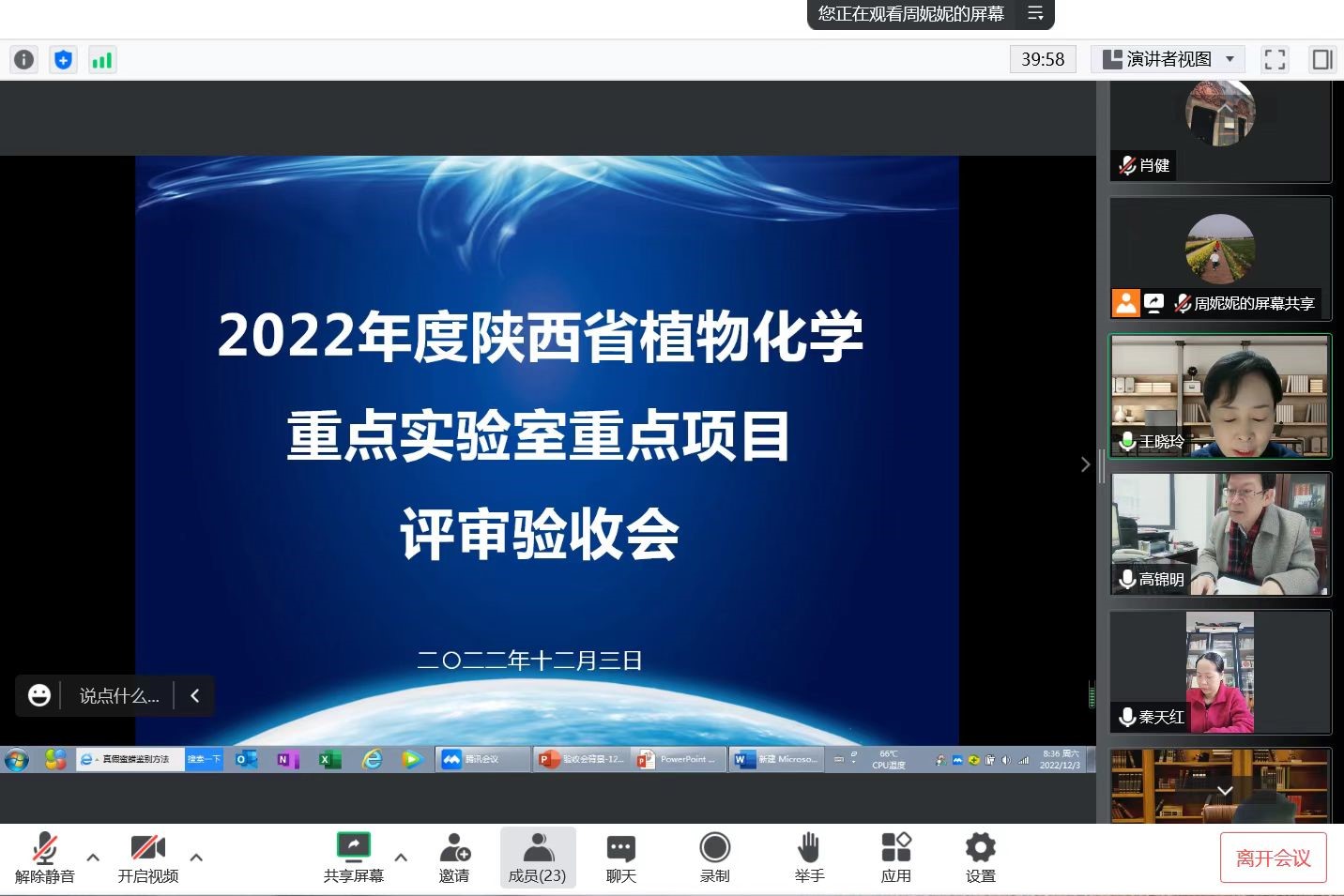Open meeting info icon
Image resolution: width=1344 pixels, height=896 pixels.
pos(23,60)
